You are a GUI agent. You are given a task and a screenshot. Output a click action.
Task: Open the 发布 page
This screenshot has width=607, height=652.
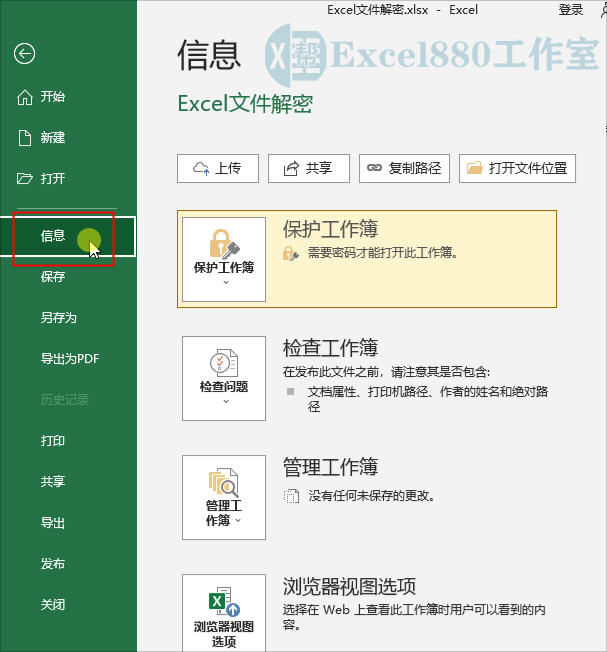[53, 563]
